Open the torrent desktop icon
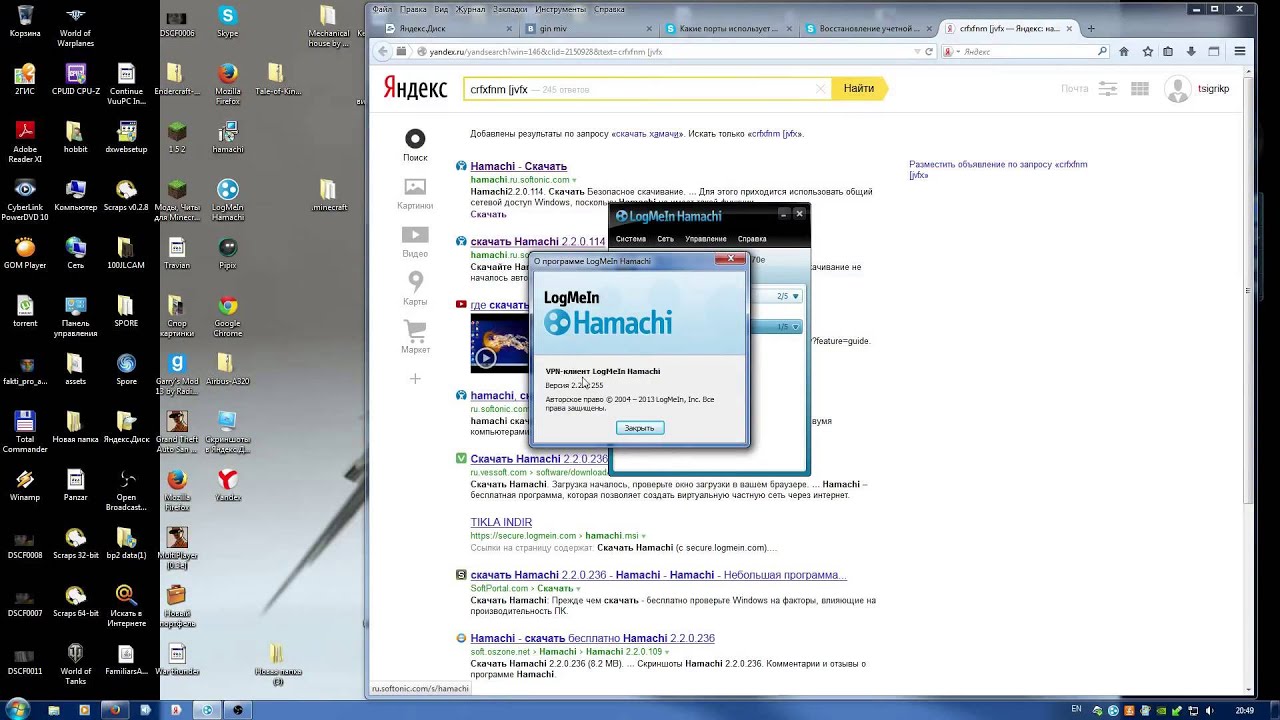The height and width of the screenshot is (720, 1280). click(25, 311)
